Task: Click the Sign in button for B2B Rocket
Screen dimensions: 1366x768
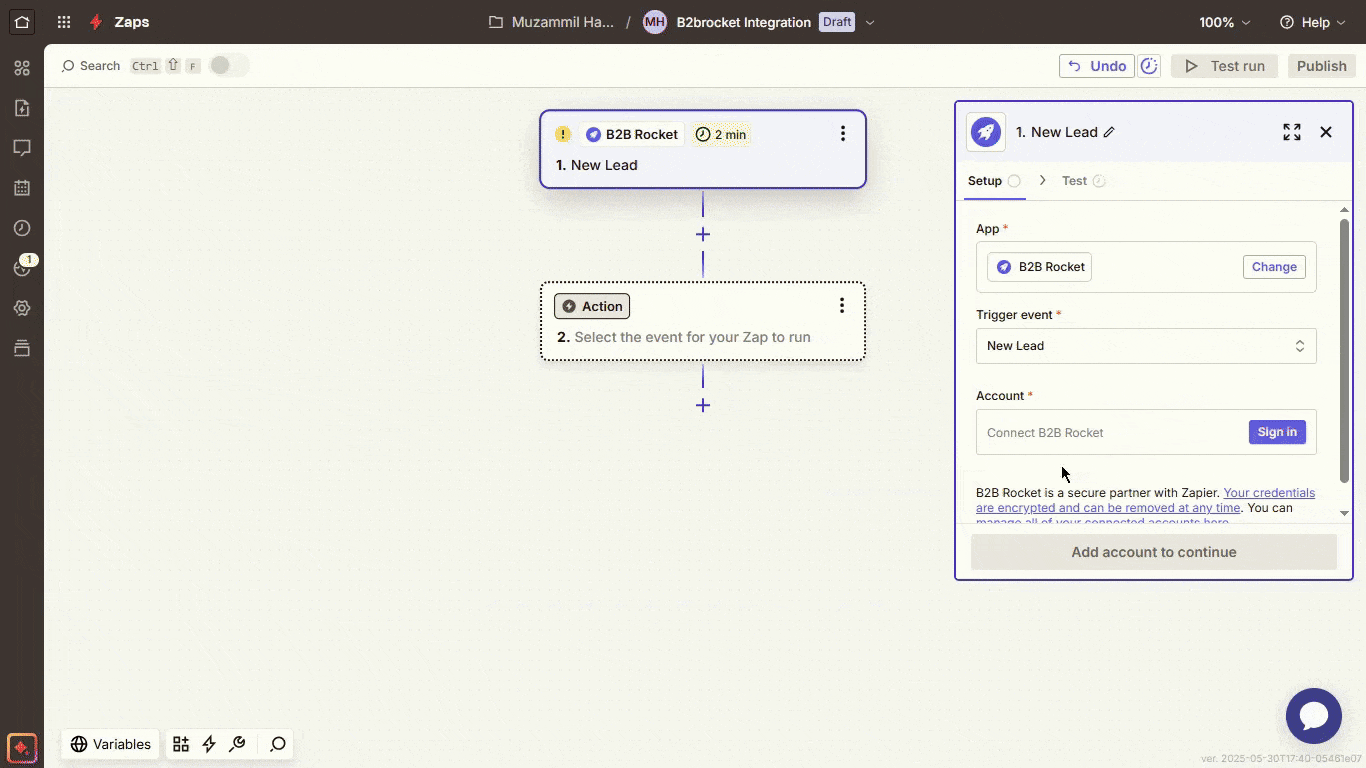Action: click(1277, 432)
